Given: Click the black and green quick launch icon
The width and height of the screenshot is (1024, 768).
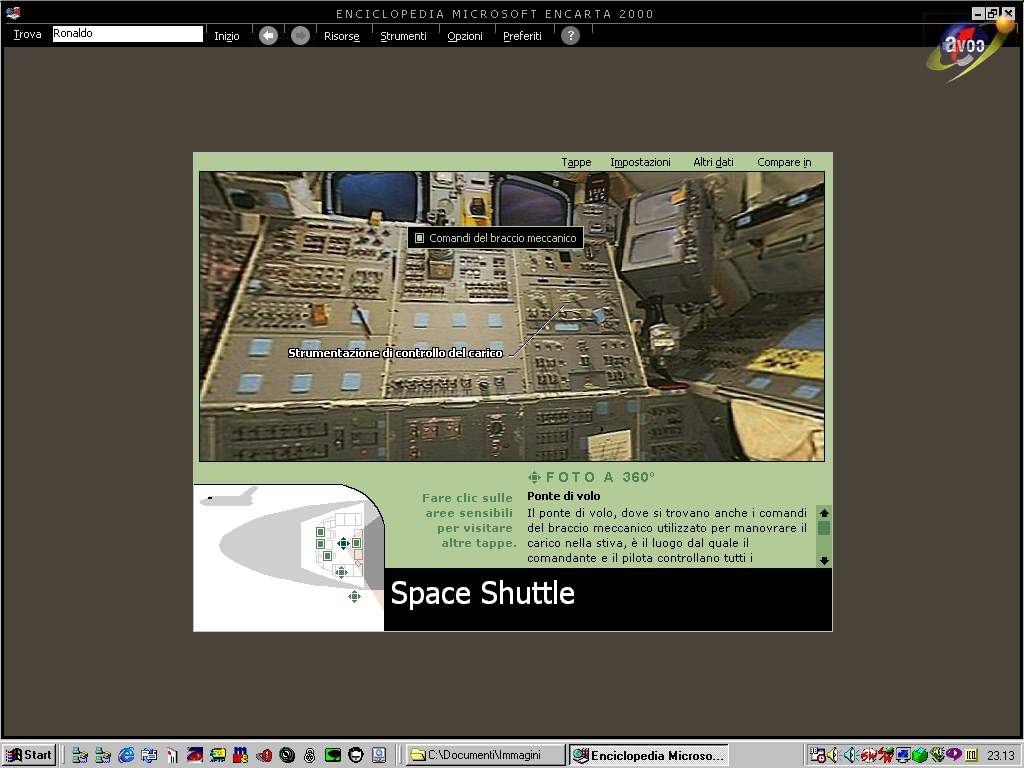Looking at the screenshot, I should tap(332, 756).
